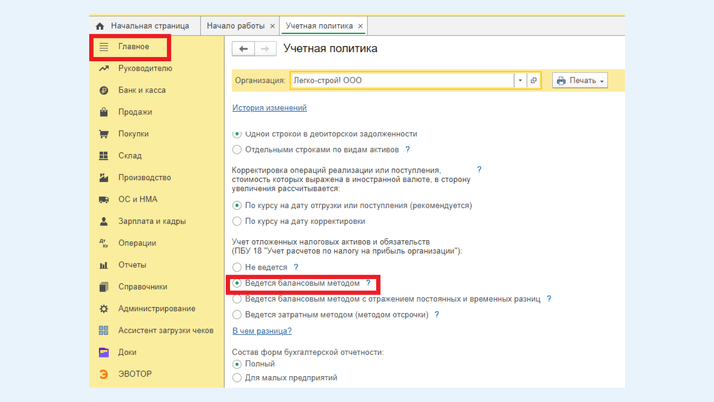Click the Организация input field
Viewport: 714px width, 402px height.
(403, 81)
